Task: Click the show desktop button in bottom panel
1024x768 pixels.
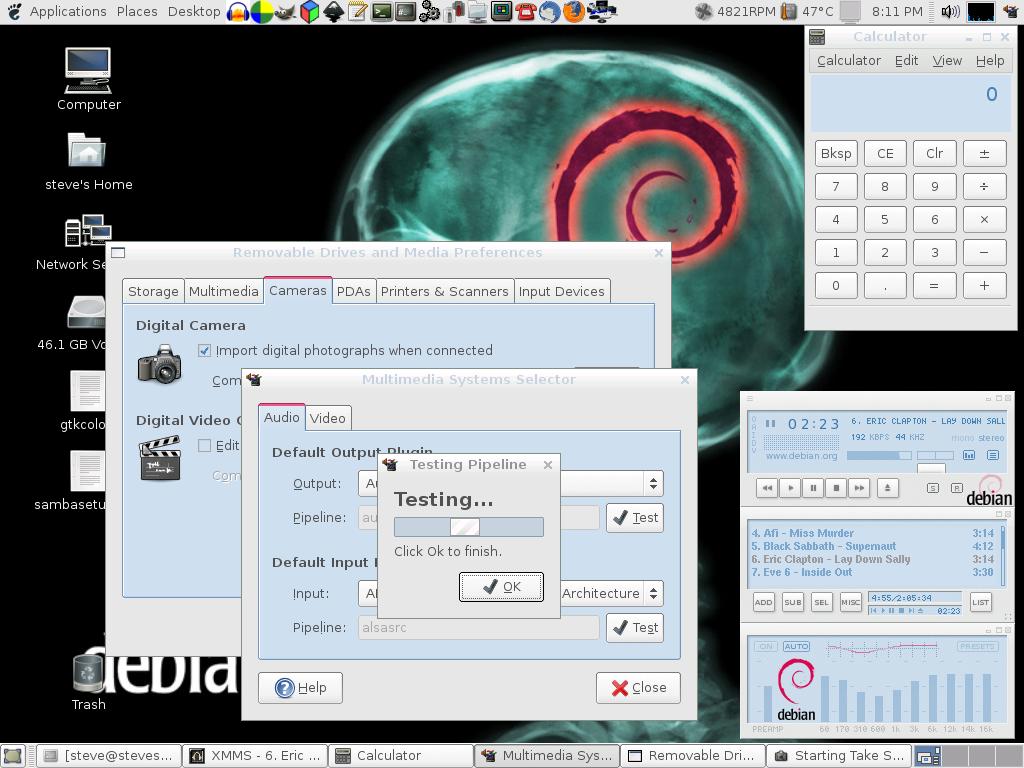Action: [13, 756]
